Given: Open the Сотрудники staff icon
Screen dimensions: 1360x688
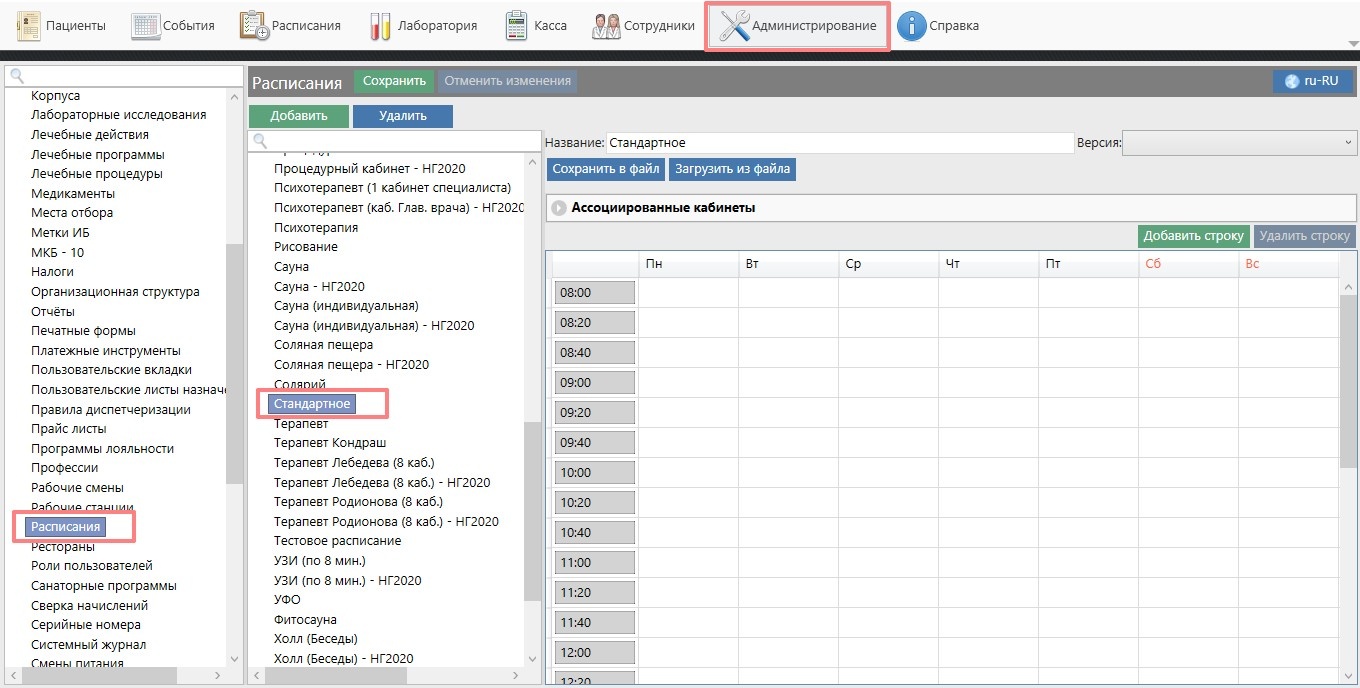Looking at the screenshot, I should pyautogui.click(x=605, y=26).
